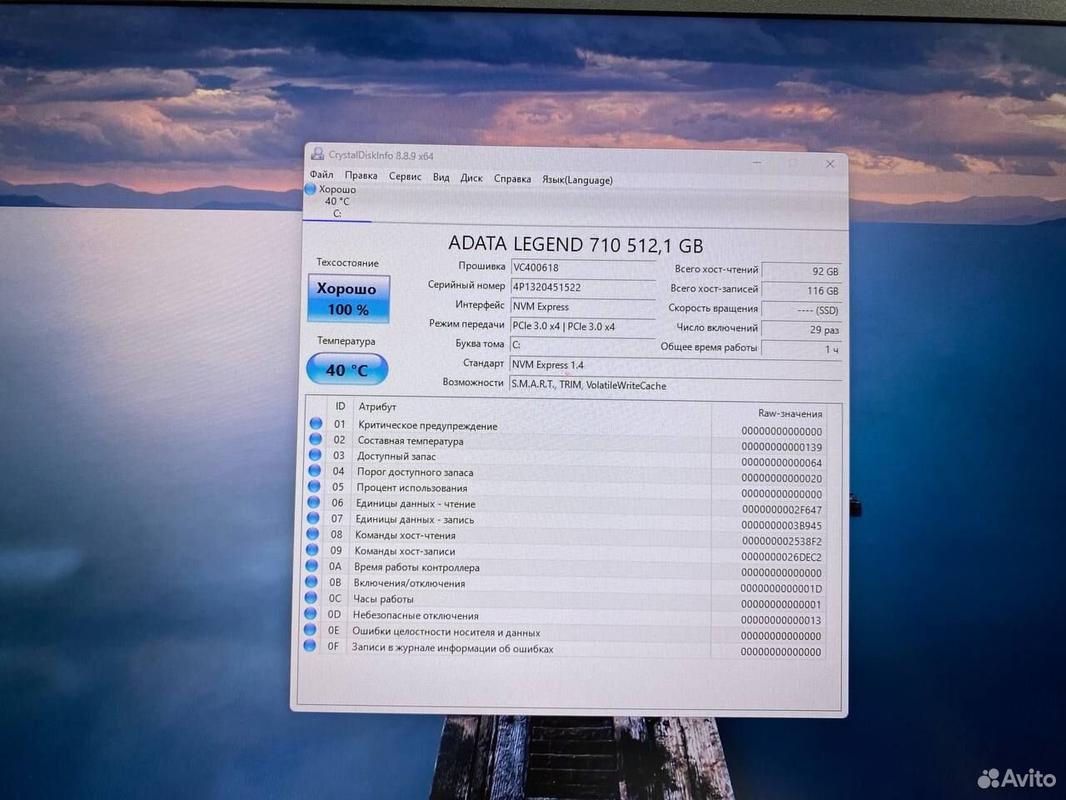1066x800 pixels.
Task: Click status circle for Команды хост-записи row
Action: (313, 550)
